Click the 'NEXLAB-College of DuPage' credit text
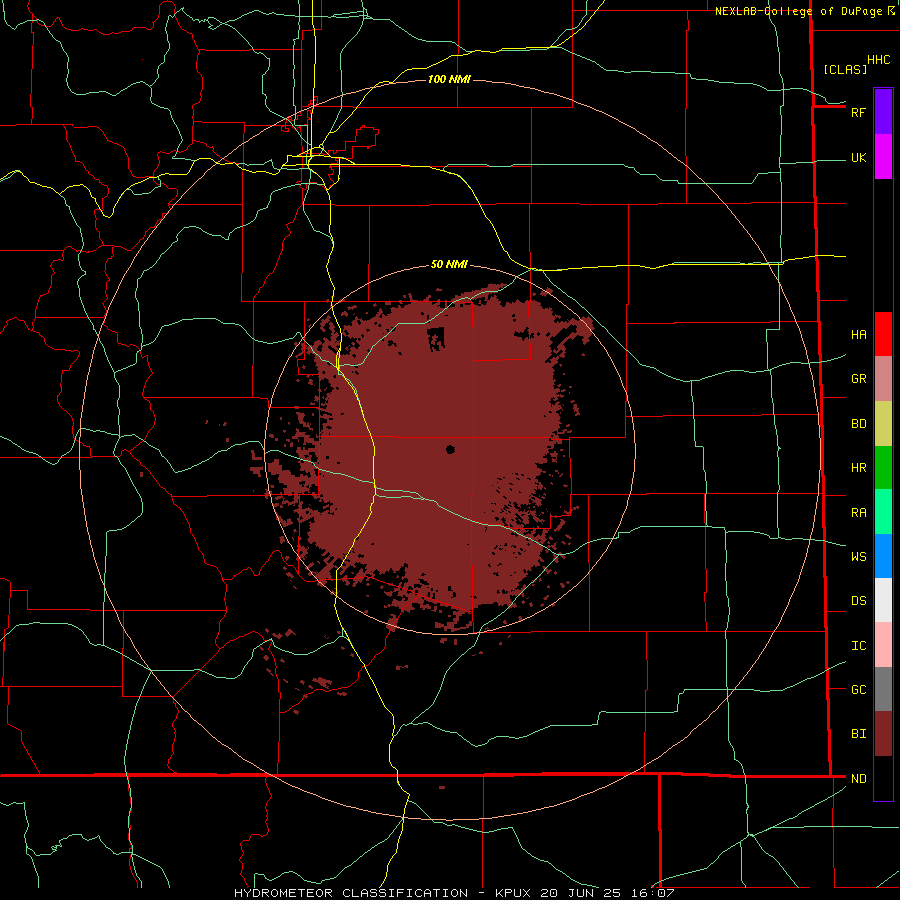The height and width of the screenshot is (900, 900). click(800, 11)
